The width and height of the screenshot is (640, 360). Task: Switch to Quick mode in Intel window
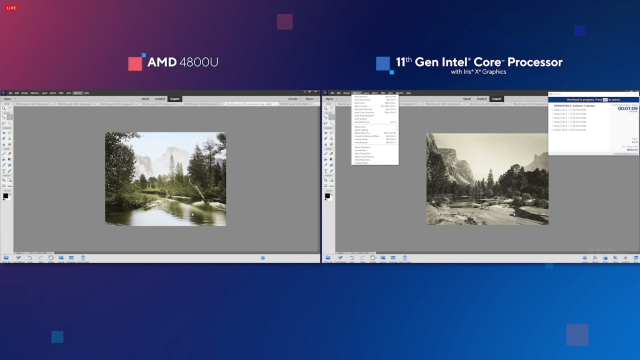point(467,99)
